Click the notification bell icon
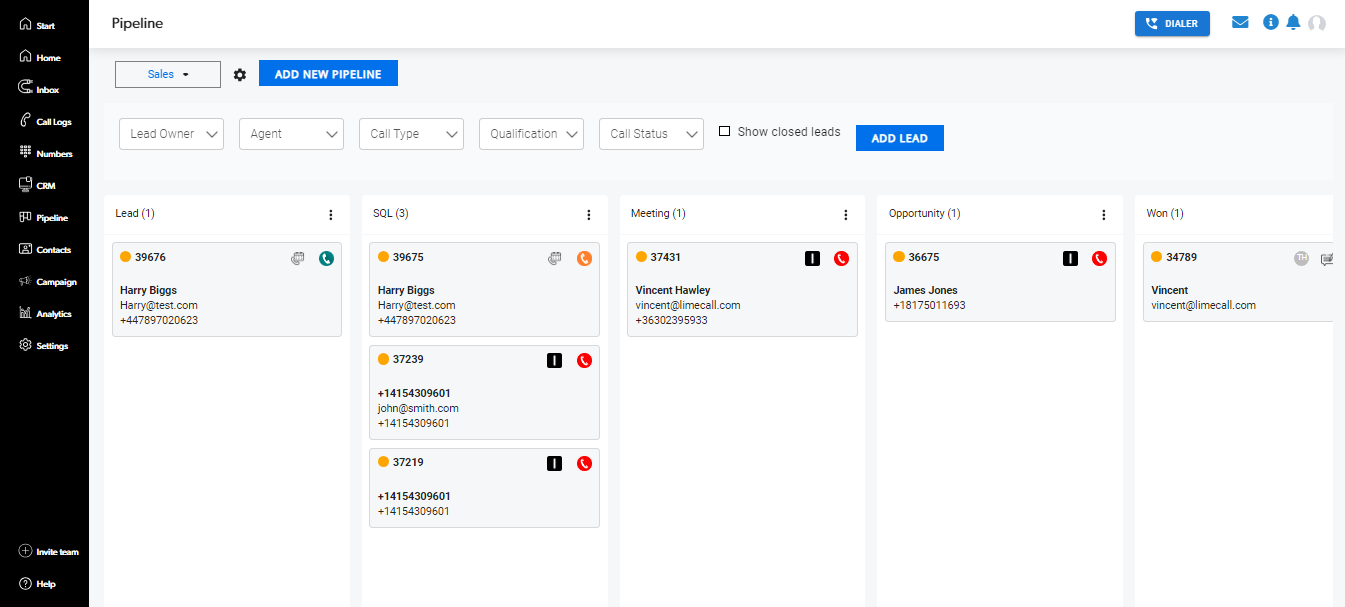 (1293, 22)
